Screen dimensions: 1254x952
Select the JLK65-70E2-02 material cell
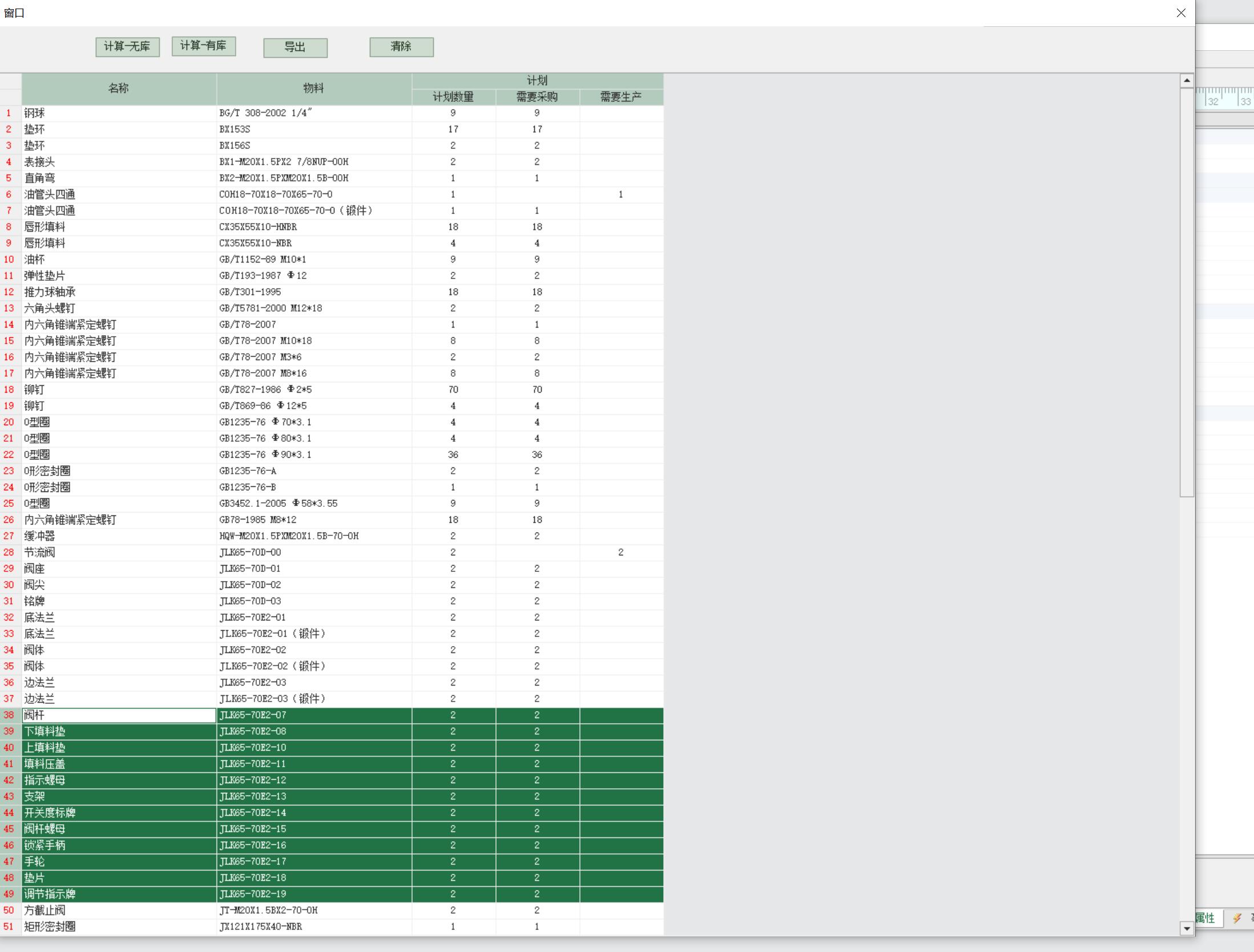[x=314, y=650]
